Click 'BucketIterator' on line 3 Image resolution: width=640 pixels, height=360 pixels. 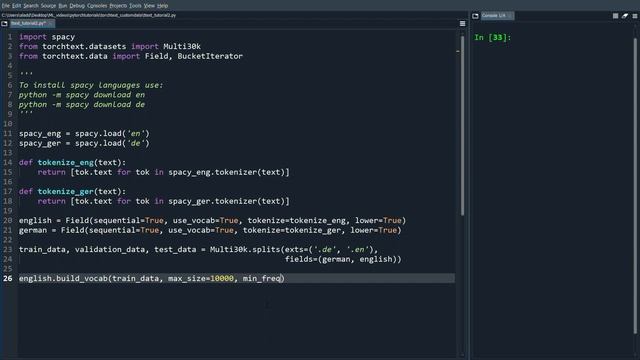pos(210,56)
